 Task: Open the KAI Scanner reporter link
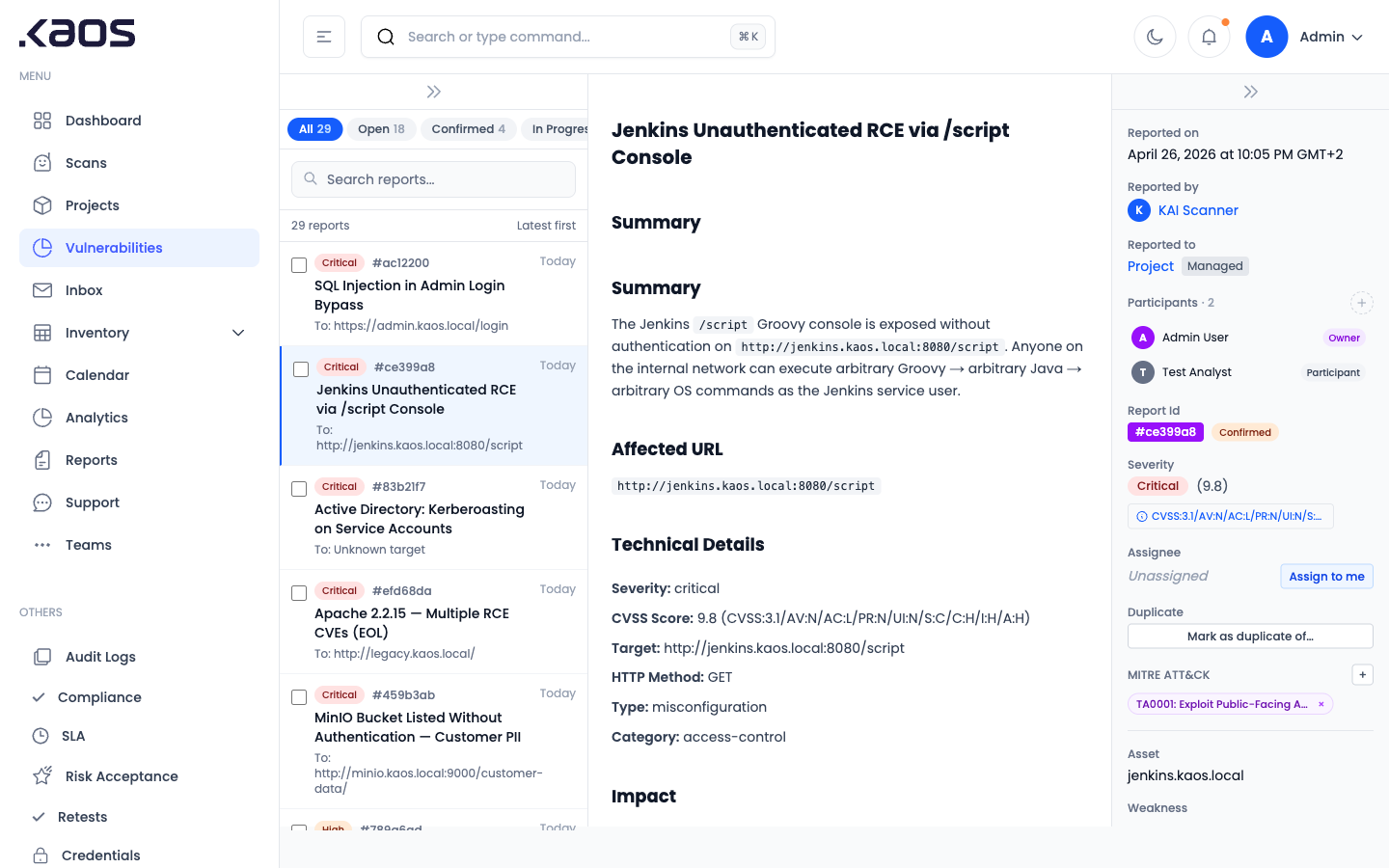[x=1198, y=210]
